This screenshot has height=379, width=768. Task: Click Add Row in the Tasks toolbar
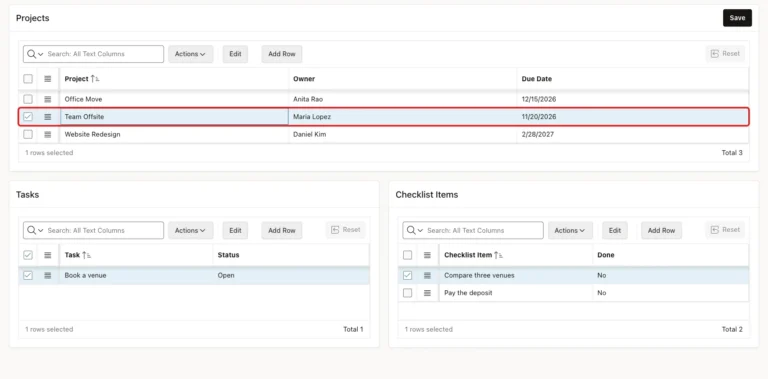(282, 230)
